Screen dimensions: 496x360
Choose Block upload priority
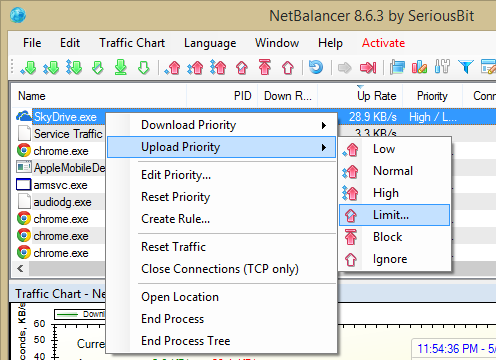[394, 237]
